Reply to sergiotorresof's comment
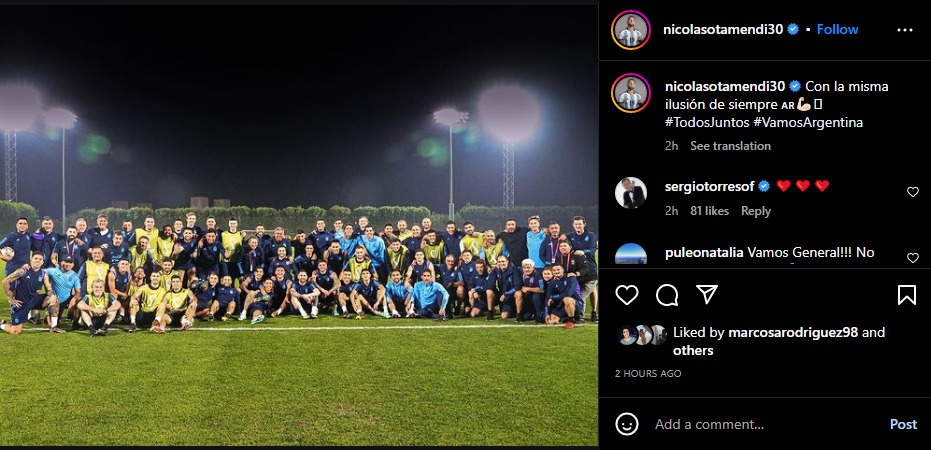Viewport: 931px width, 450px height. 755,211
